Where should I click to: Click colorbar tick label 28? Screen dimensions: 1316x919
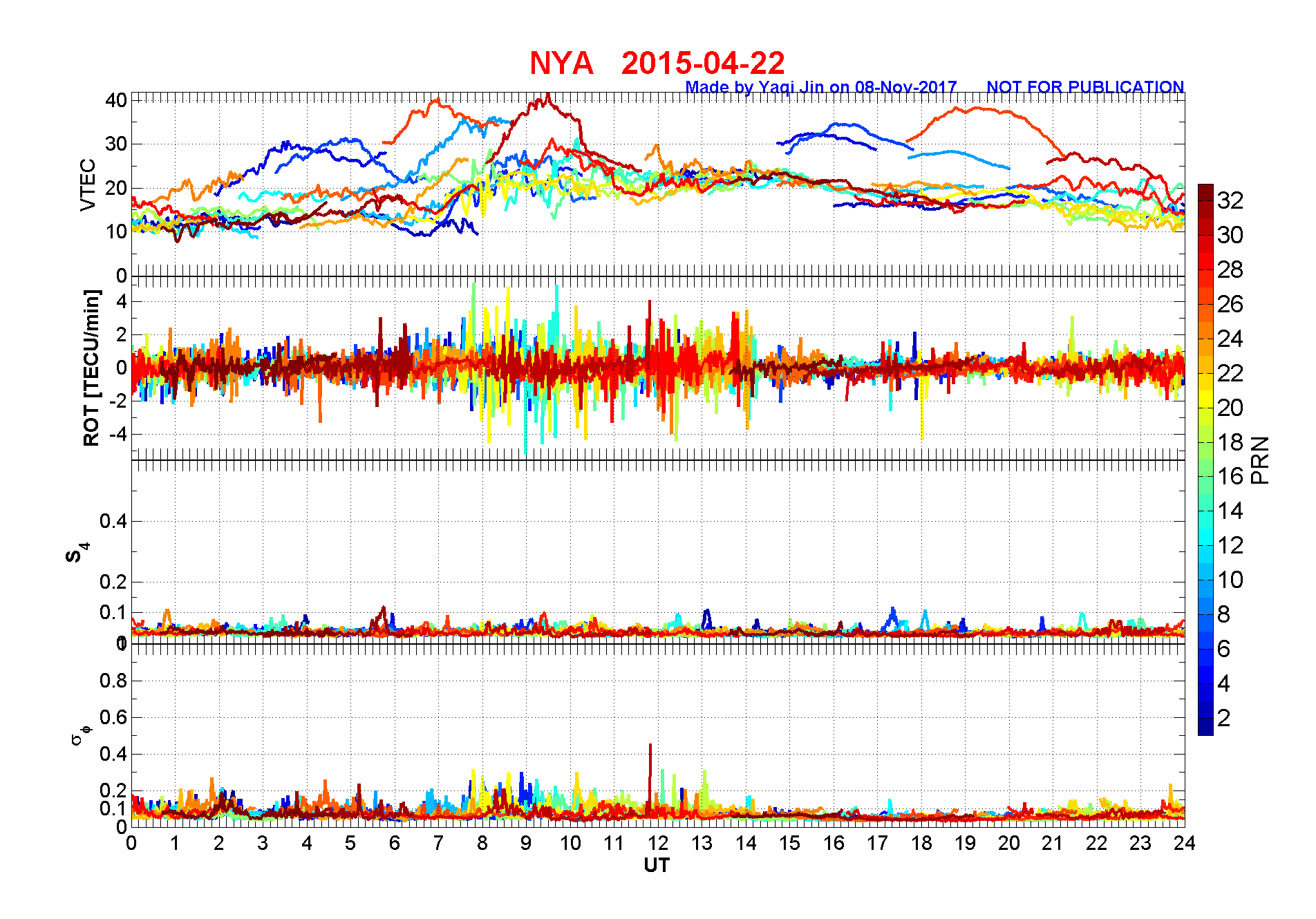[1230, 269]
